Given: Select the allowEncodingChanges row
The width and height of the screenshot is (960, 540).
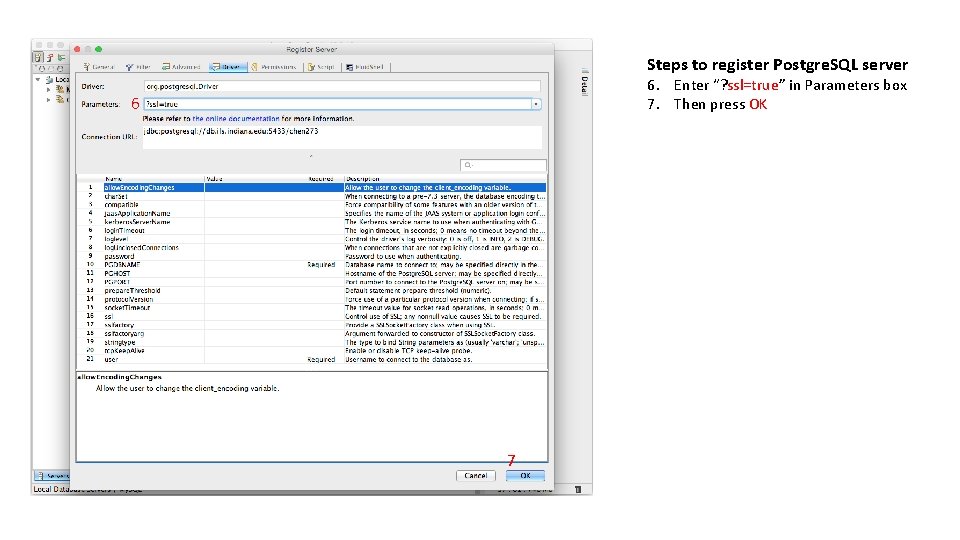Looking at the screenshot, I should tap(312, 187).
